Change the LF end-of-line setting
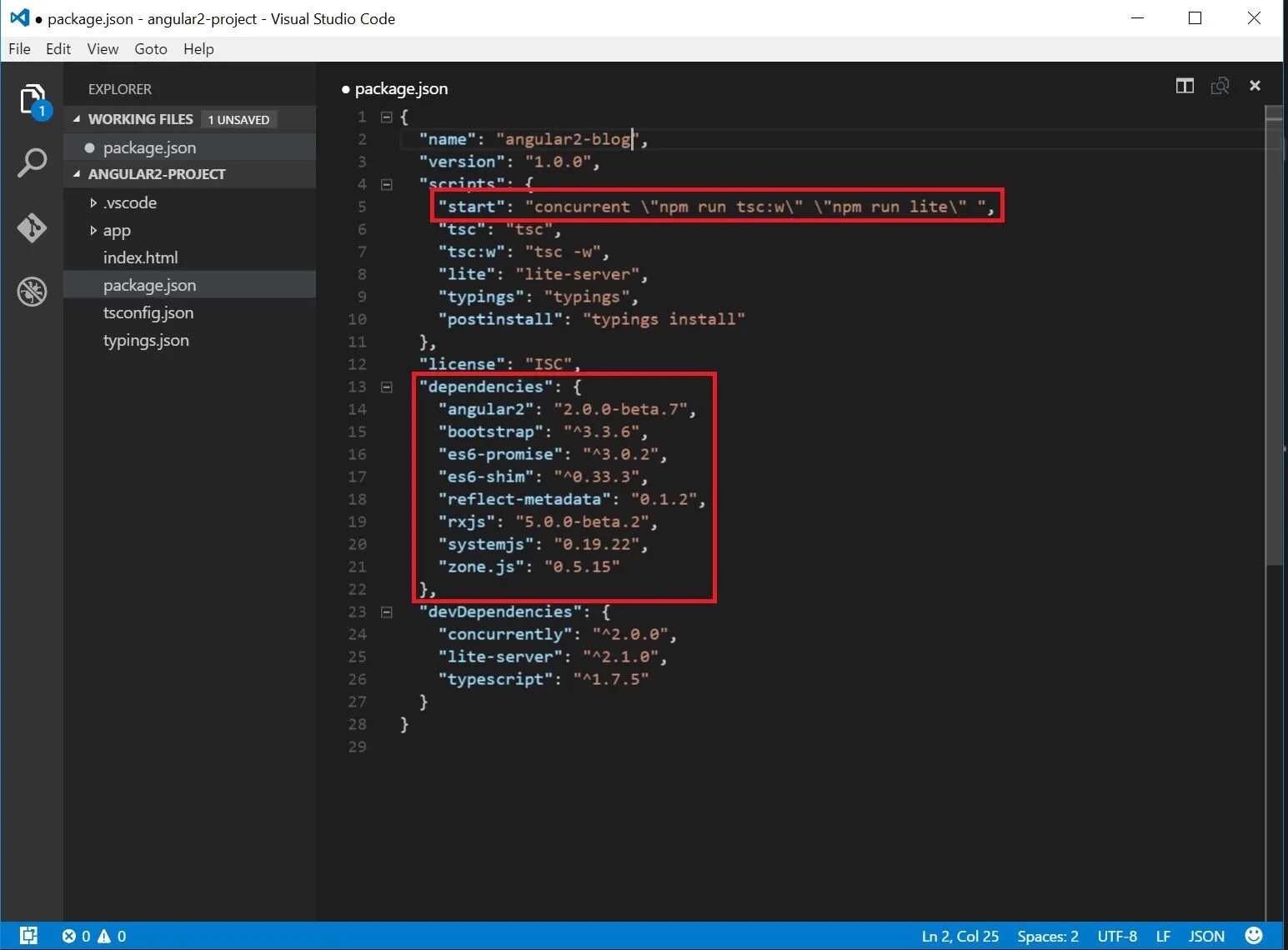1288x950 pixels. (1163, 936)
